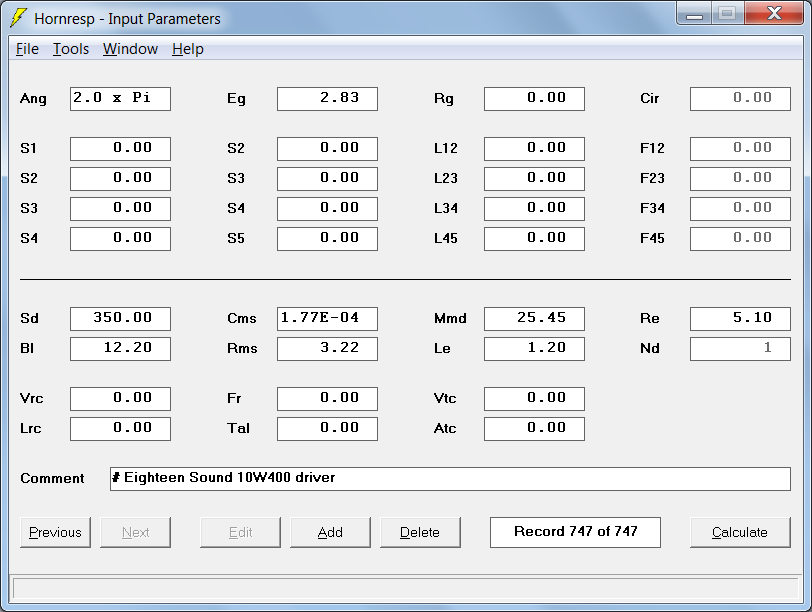The width and height of the screenshot is (812, 612).
Task: Click the L45 input field
Action: 534,239
